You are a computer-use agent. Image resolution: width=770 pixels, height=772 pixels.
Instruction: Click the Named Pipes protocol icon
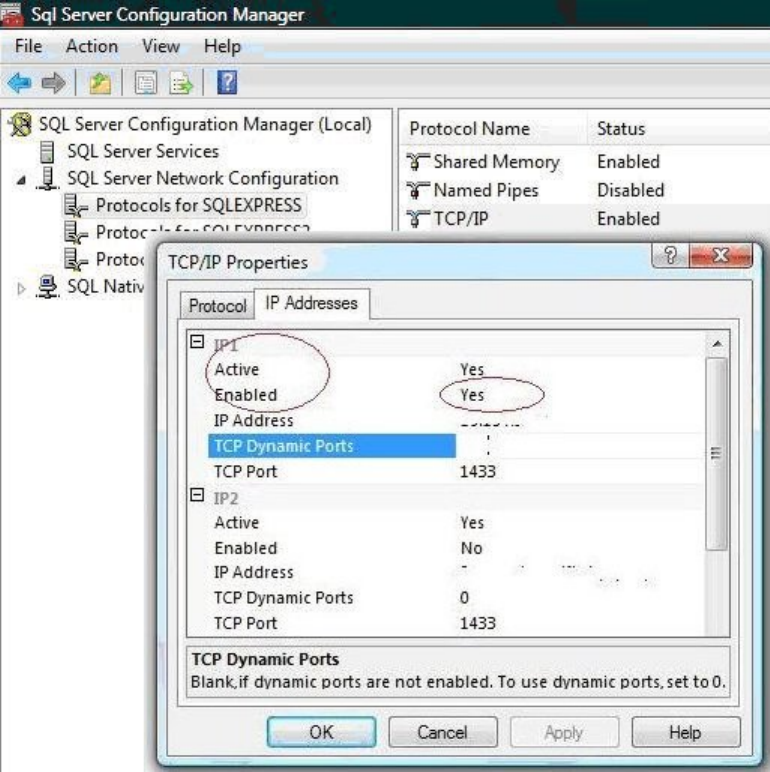pos(417,190)
